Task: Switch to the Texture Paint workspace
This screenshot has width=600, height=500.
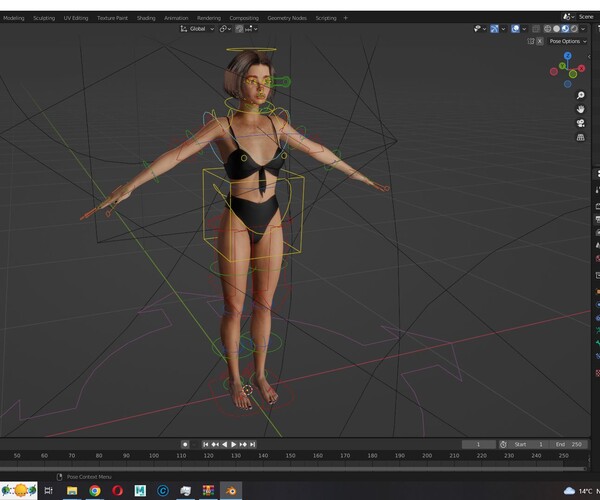Action: click(x=112, y=18)
